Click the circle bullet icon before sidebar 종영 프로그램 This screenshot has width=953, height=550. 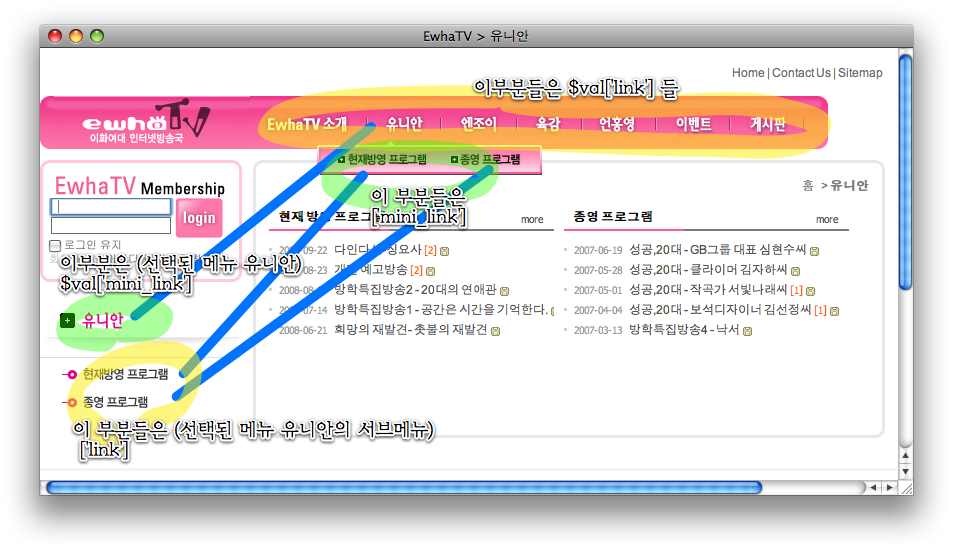(72, 402)
